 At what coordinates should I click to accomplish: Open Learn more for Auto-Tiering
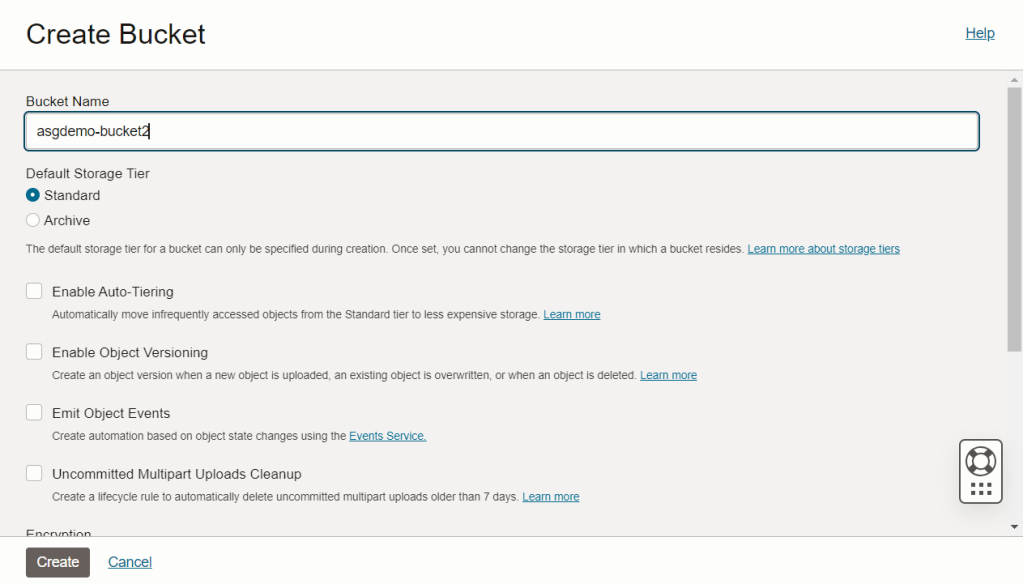tap(571, 314)
